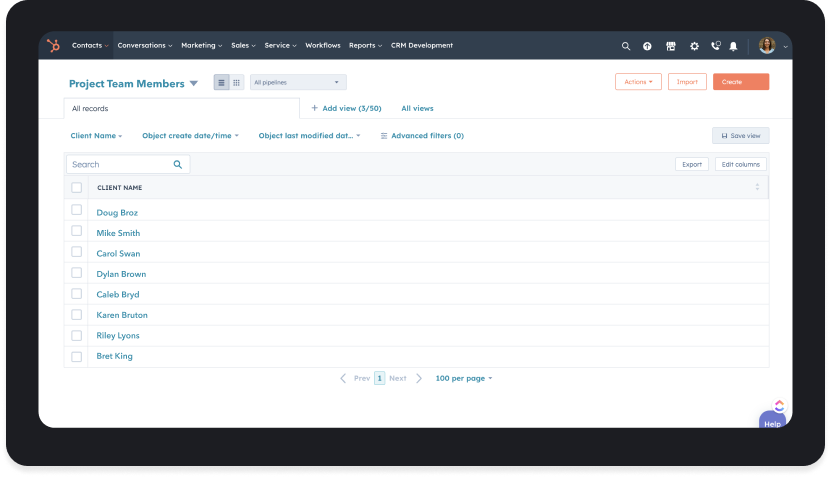Open the Reports menu
The width and height of the screenshot is (831, 478).
tap(365, 46)
